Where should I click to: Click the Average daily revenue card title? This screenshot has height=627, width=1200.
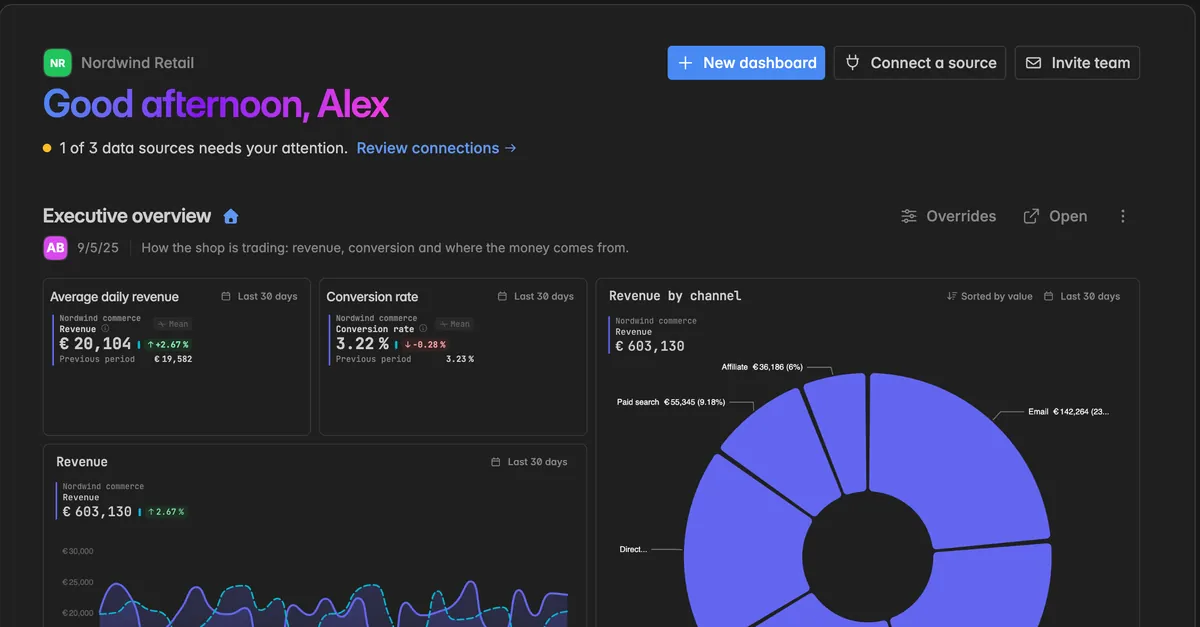pyautogui.click(x=114, y=297)
